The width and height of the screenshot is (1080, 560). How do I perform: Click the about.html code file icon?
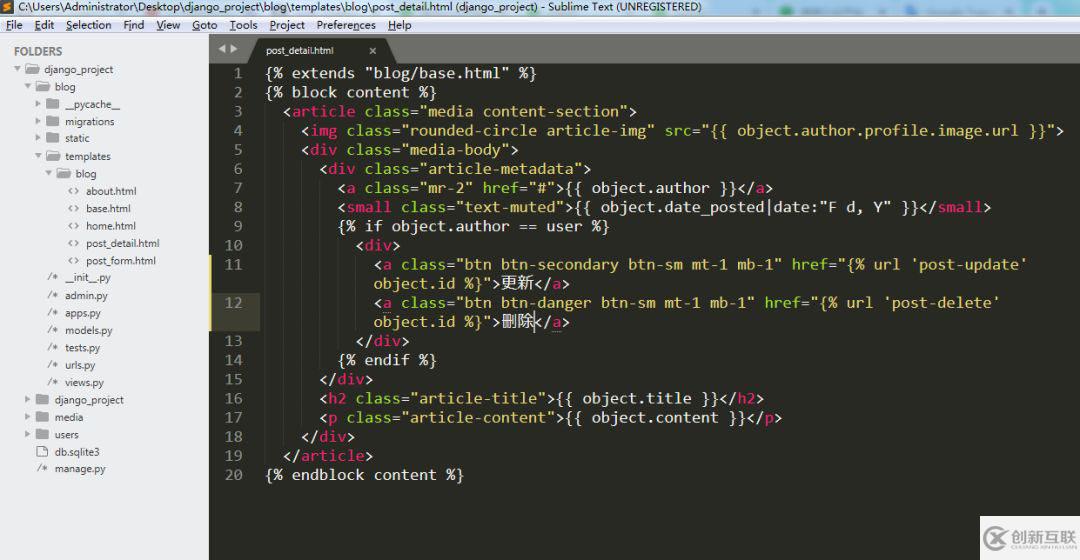tap(74, 191)
